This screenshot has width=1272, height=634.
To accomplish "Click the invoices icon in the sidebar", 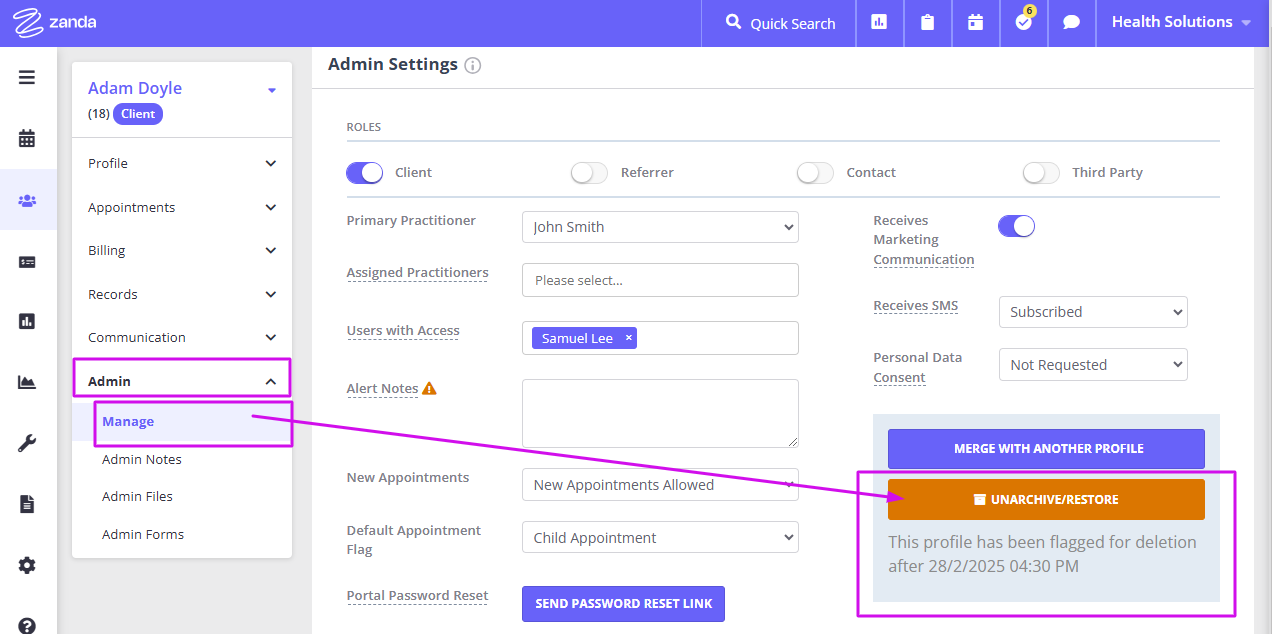I will coord(27,261).
